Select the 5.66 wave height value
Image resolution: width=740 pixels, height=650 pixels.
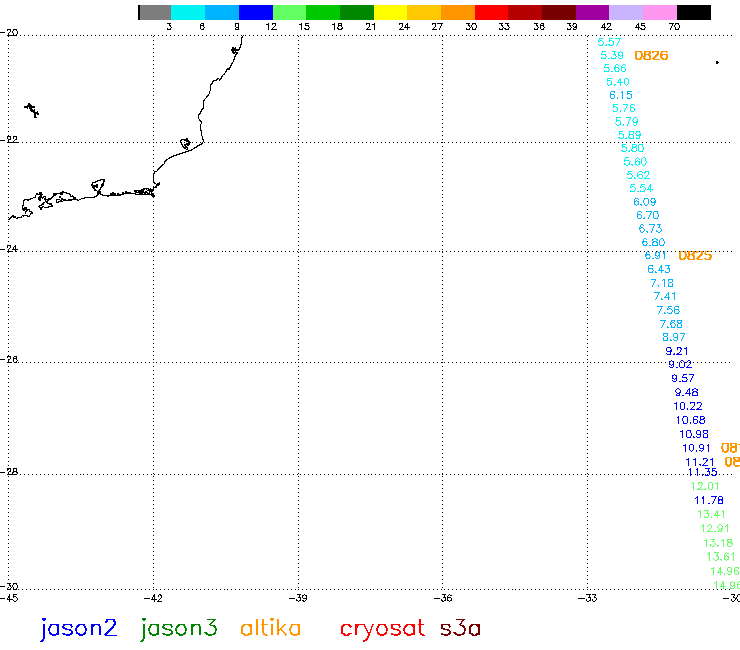615,68
